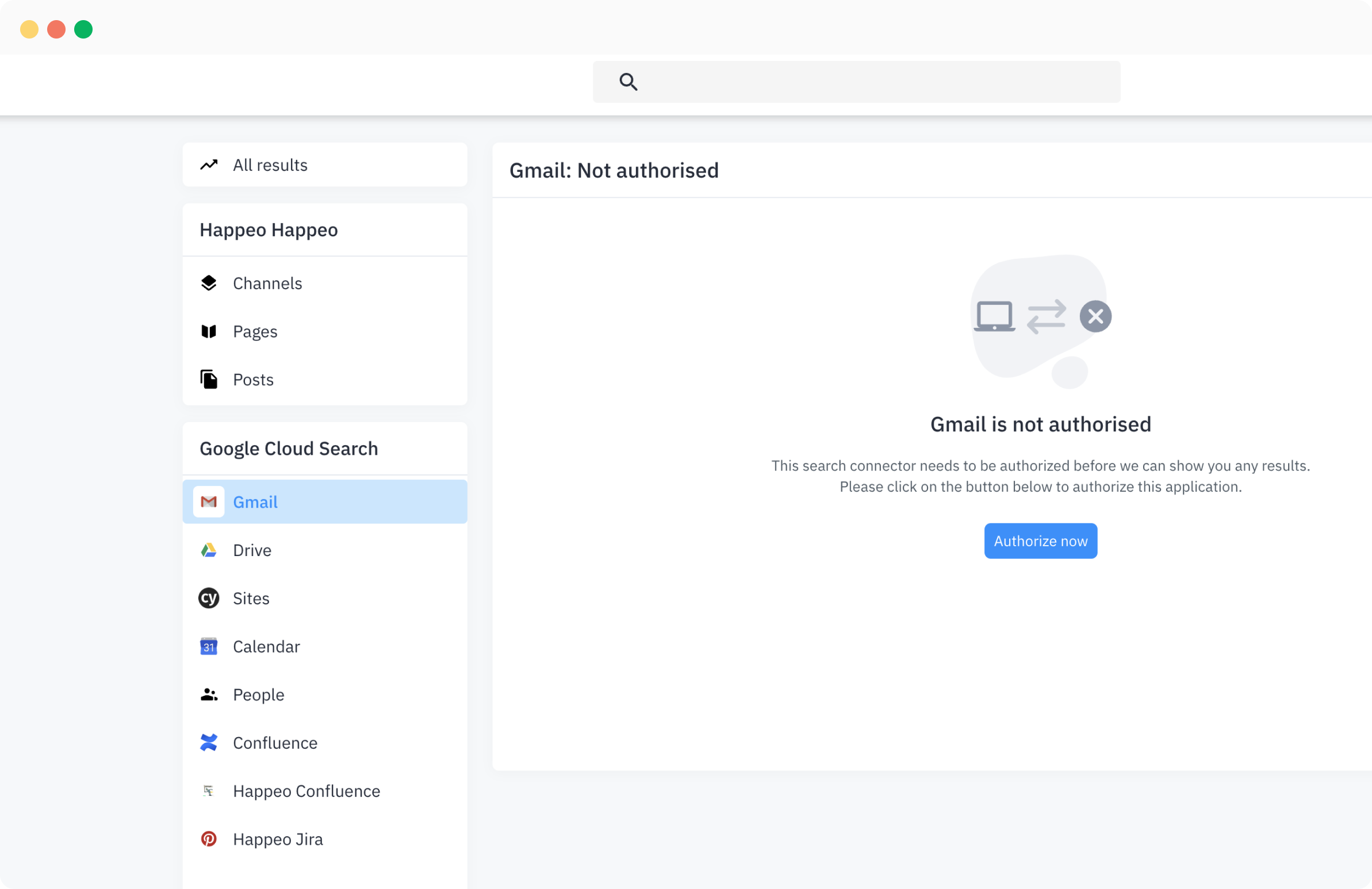This screenshot has height=889, width=1372.
Task: Click the connection failed X illustration icon
Action: point(1095,316)
